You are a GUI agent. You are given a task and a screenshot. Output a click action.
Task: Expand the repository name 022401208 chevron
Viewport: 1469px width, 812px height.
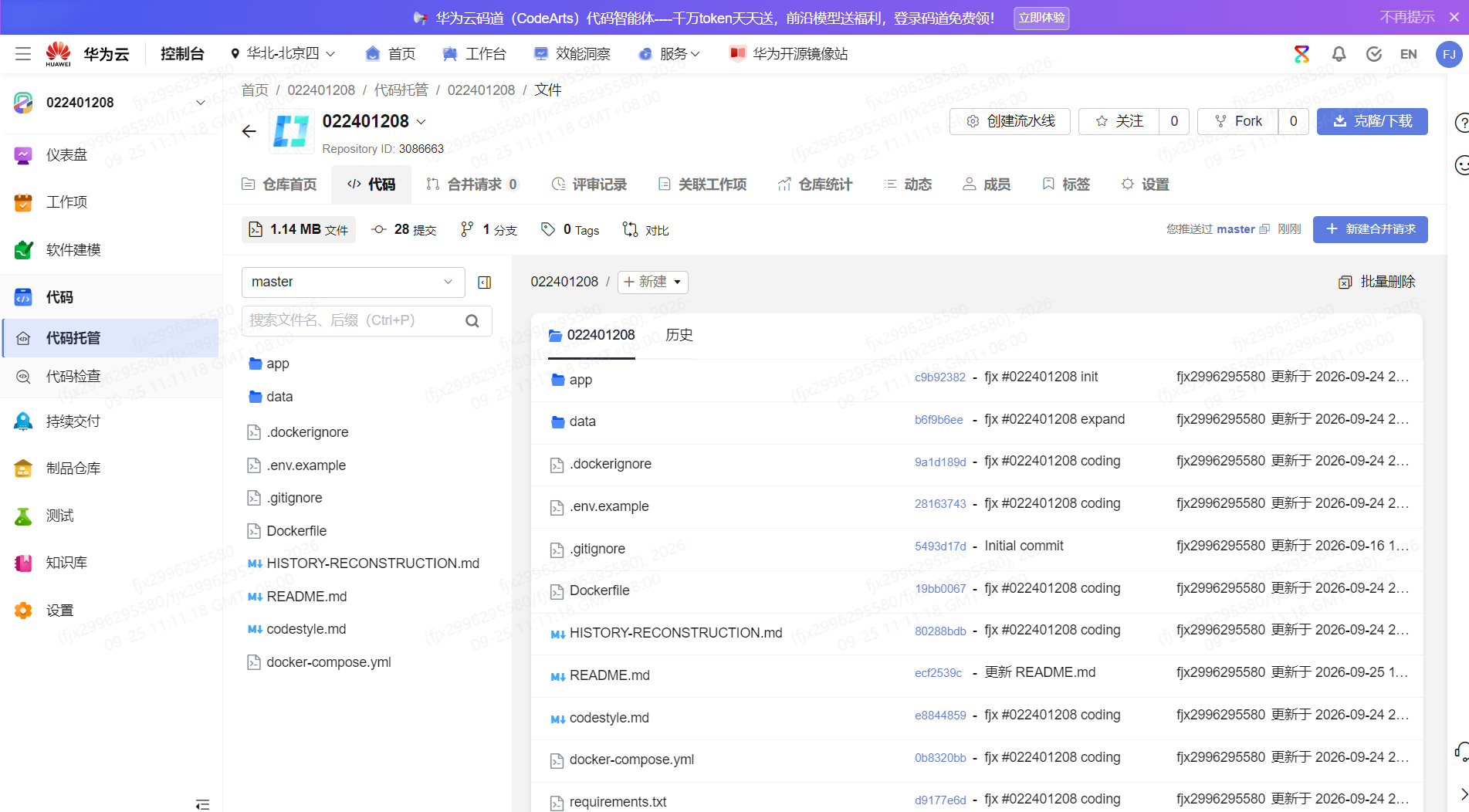[x=421, y=122]
